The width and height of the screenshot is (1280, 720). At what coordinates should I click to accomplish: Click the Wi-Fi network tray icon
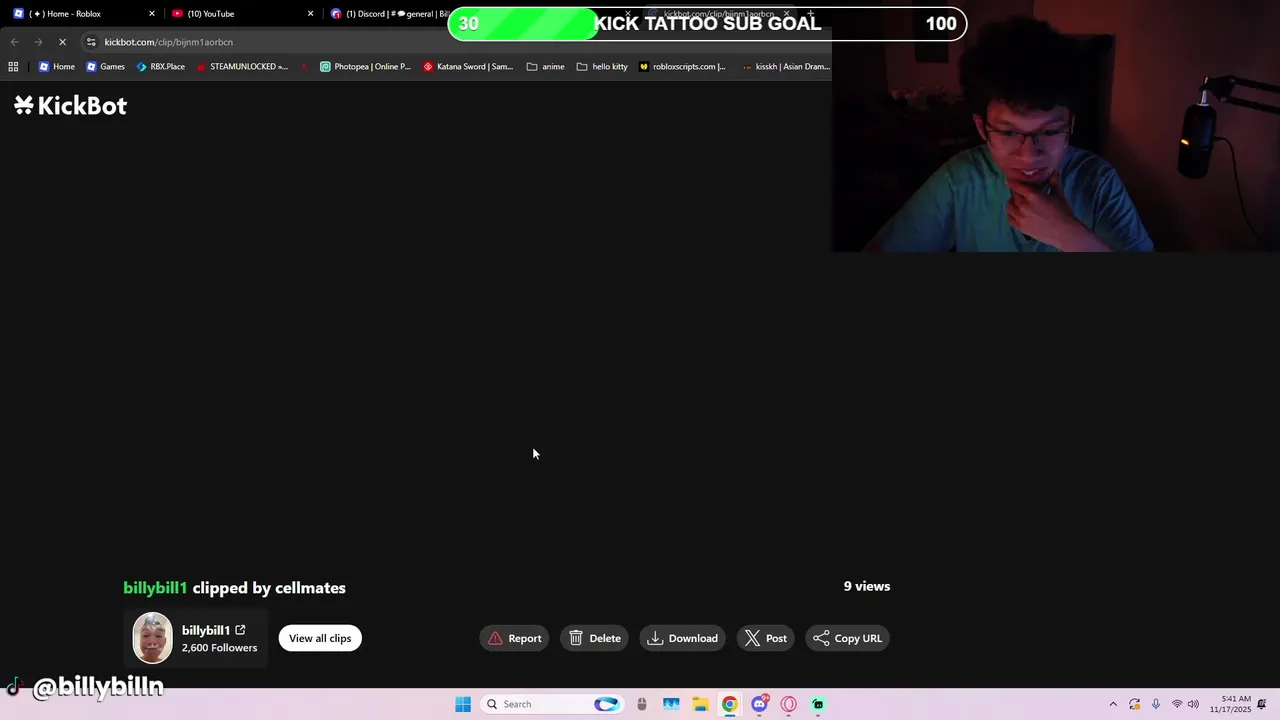[x=1177, y=704]
